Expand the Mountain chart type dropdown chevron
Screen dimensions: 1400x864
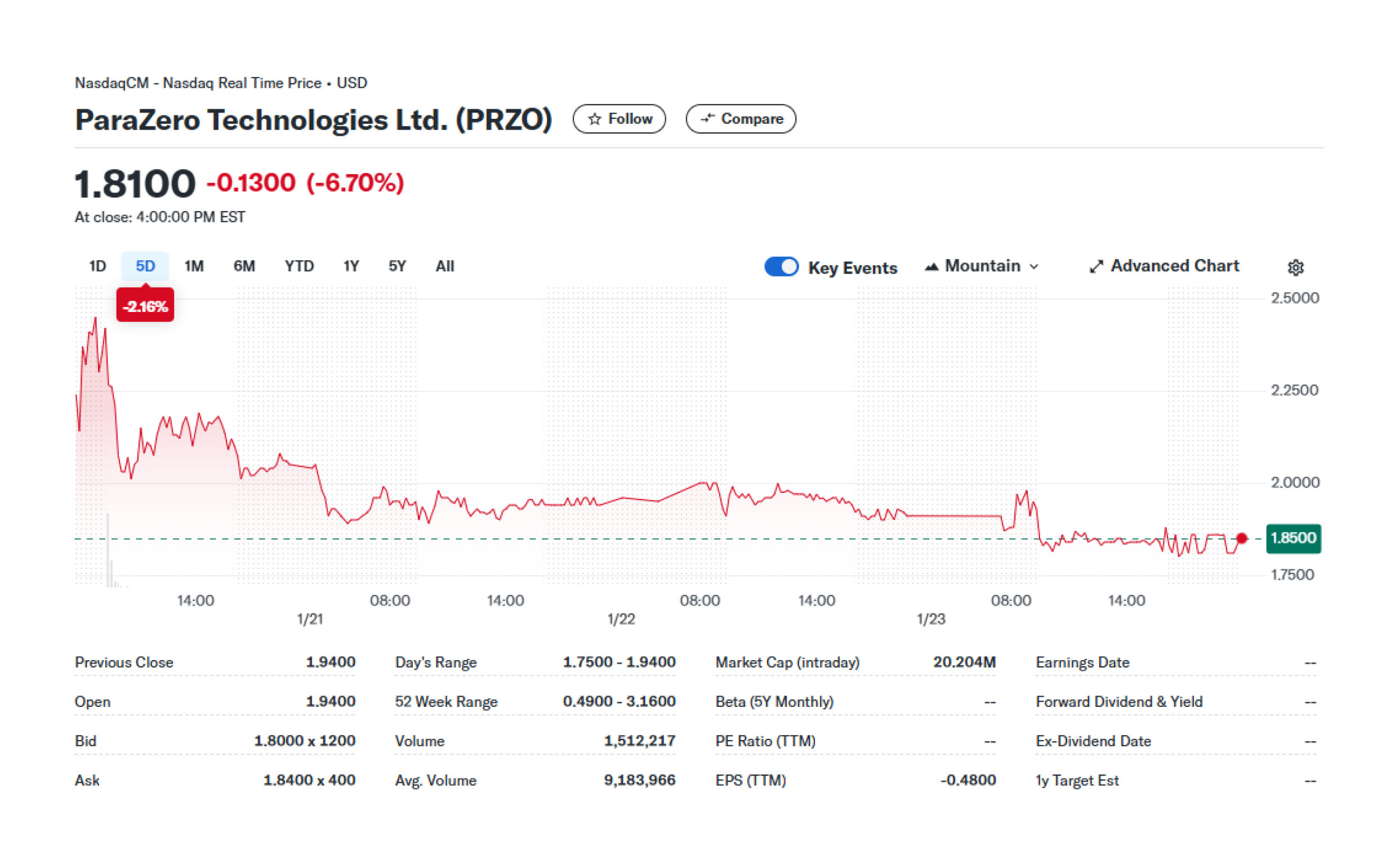[x=1033, y=267]
